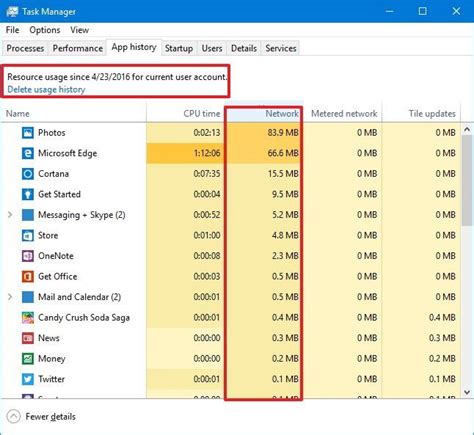Viewport: 474px width, 435px height.
Task: Collapse view with Fewer details arrow
Action: point(13,416)
